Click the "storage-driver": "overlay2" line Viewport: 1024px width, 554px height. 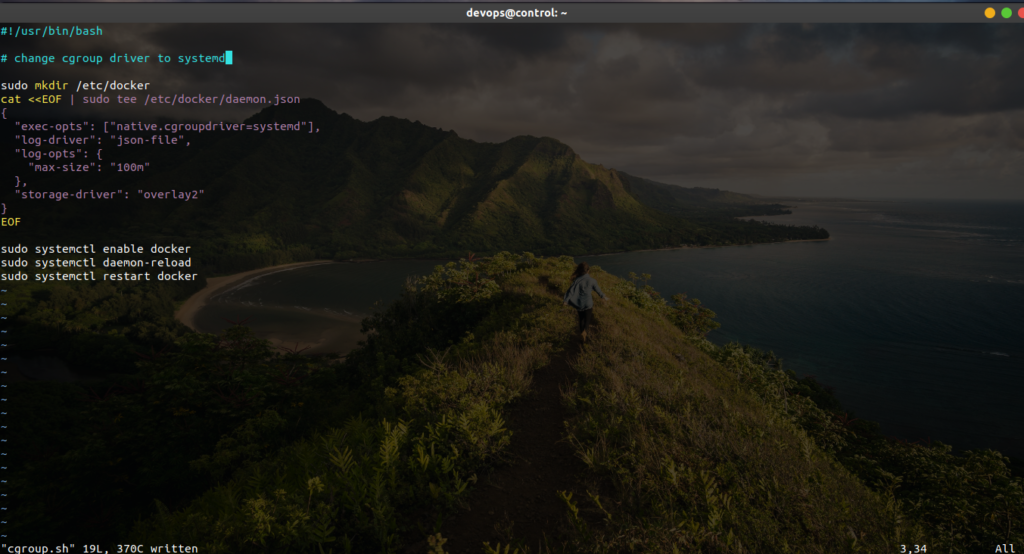[x=109, y=195]
